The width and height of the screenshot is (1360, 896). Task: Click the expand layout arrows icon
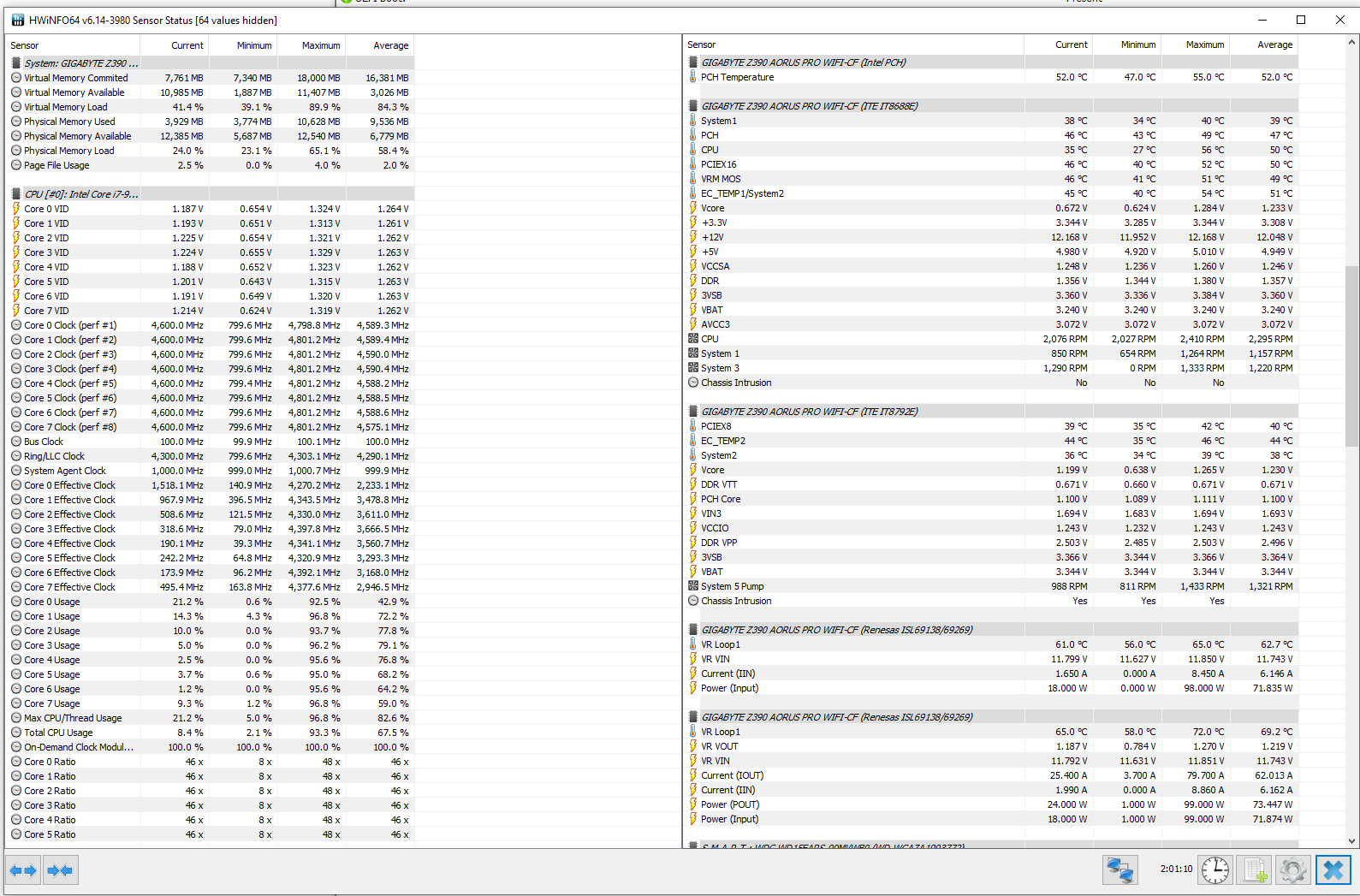pos(23,870)
